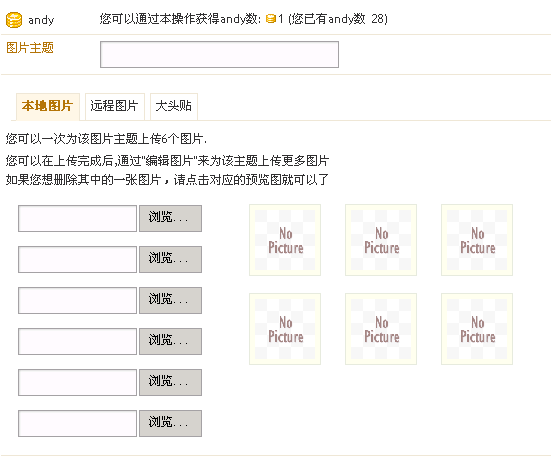Click the first file path input box
Viewport: 551px width, 457px height.
[x=77, y=218]
